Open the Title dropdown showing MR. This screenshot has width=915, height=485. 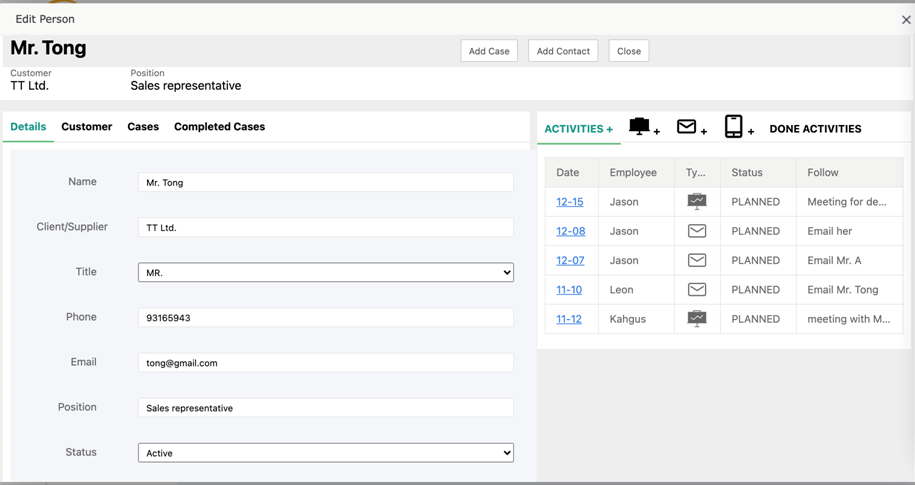(x=325, y=272)
